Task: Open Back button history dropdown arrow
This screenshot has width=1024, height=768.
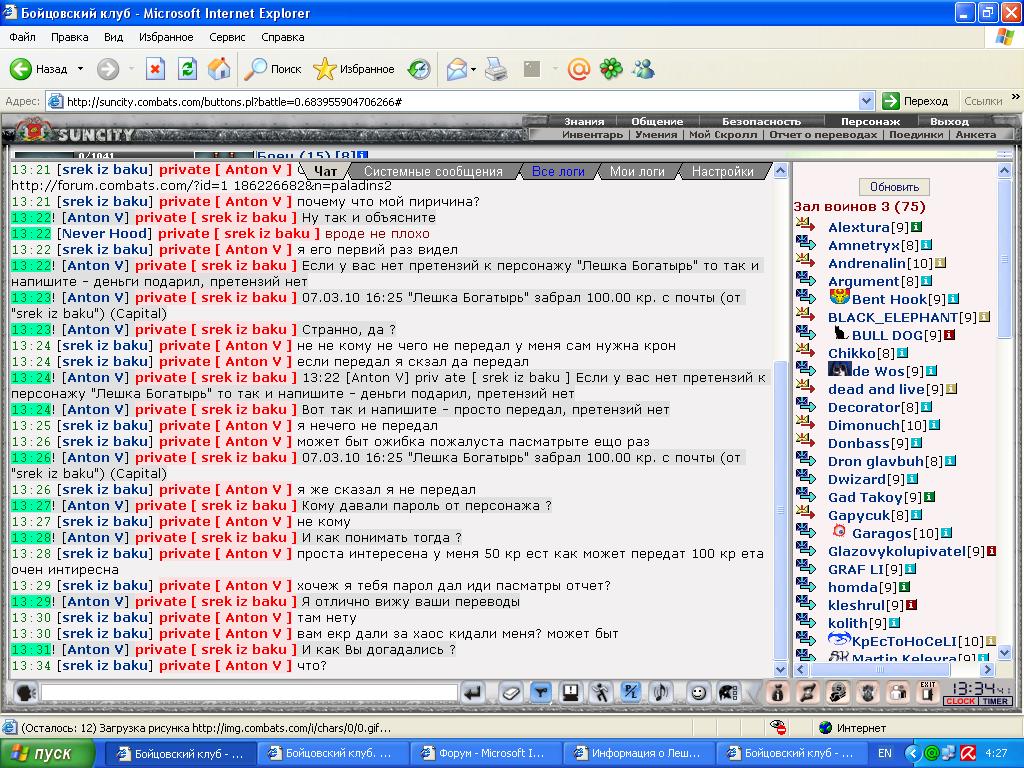Action: [x=80, y=69]
